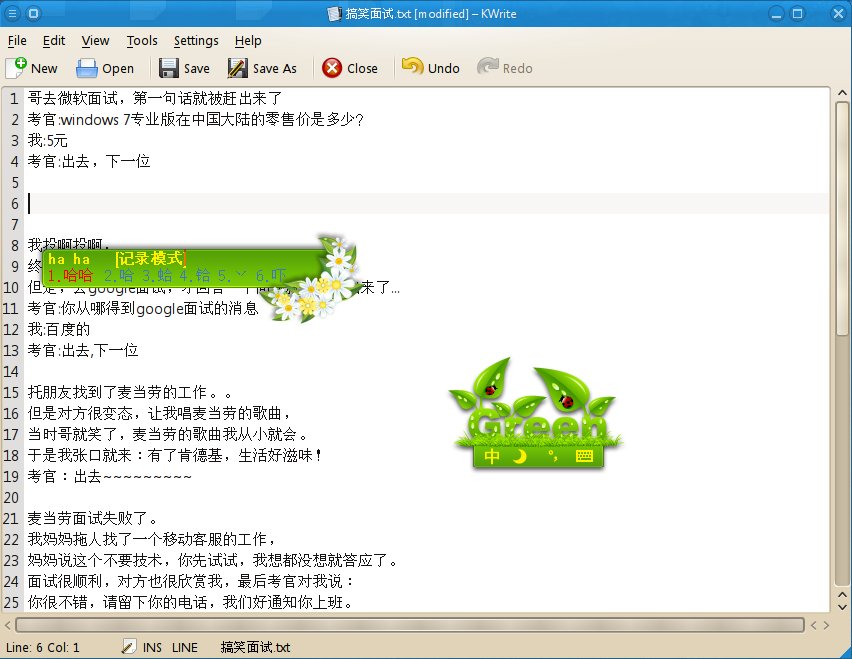Click the New document toolbar icon
Image resolution: width=852 pixels, height=659 pixels.
coord(17,68)
